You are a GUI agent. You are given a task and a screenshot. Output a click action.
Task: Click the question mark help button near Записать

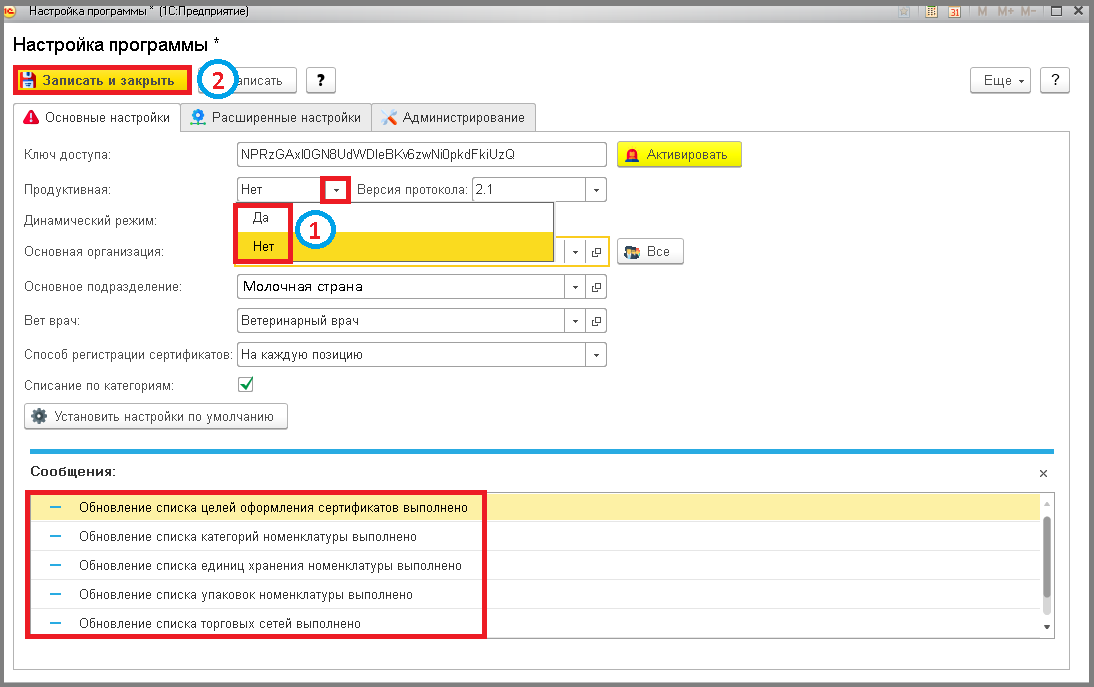point(321,80)
